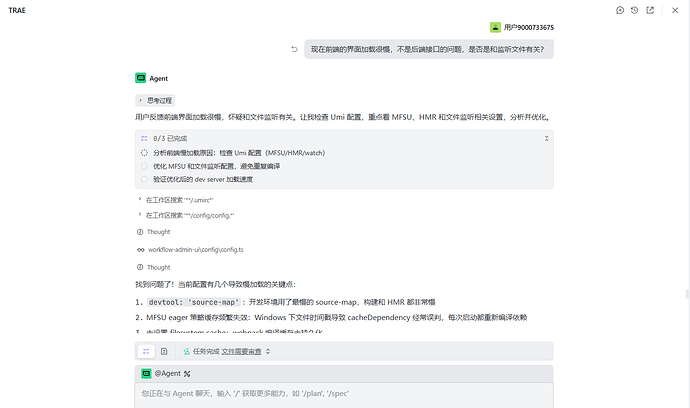Expand the 思考过程 section
Image resolution: width=690 pixels, height=408 pixels.
[x=155, y=100]
